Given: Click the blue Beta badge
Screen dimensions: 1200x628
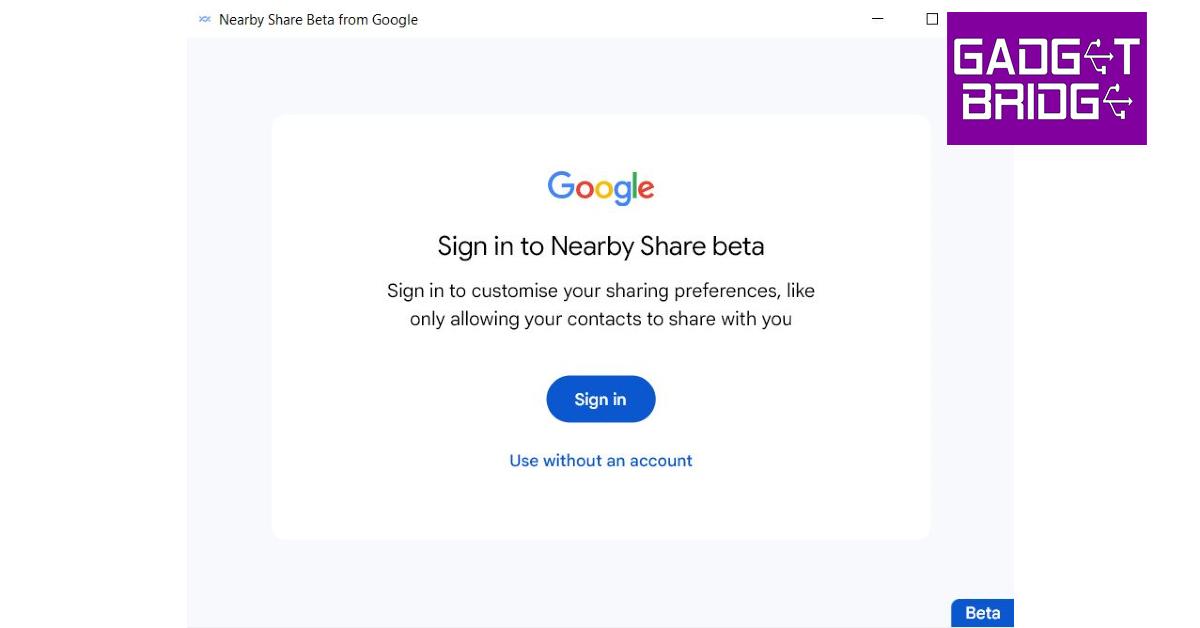Looking at the screenshot, I should point(982,613).
